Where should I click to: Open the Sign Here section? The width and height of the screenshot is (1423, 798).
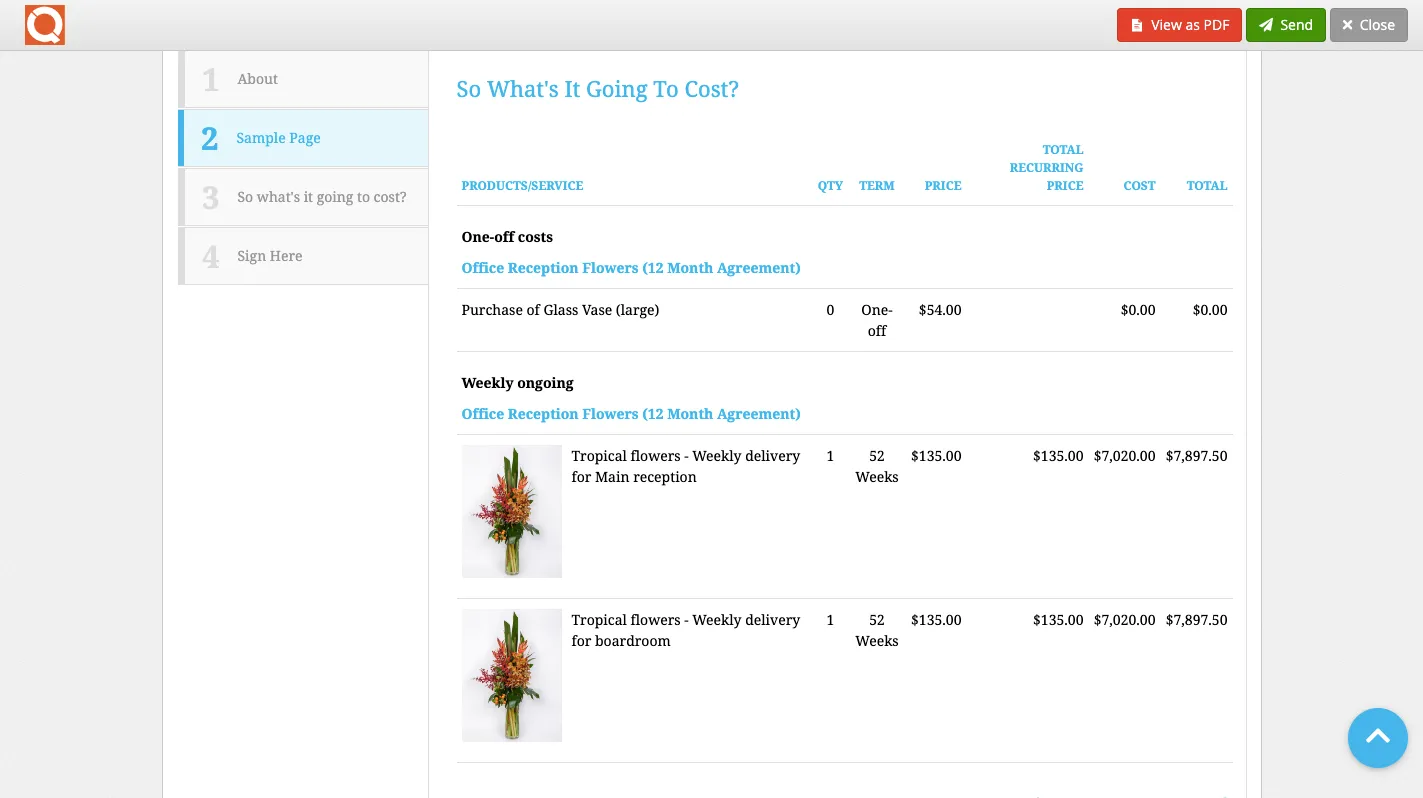(x=269, y=256)
